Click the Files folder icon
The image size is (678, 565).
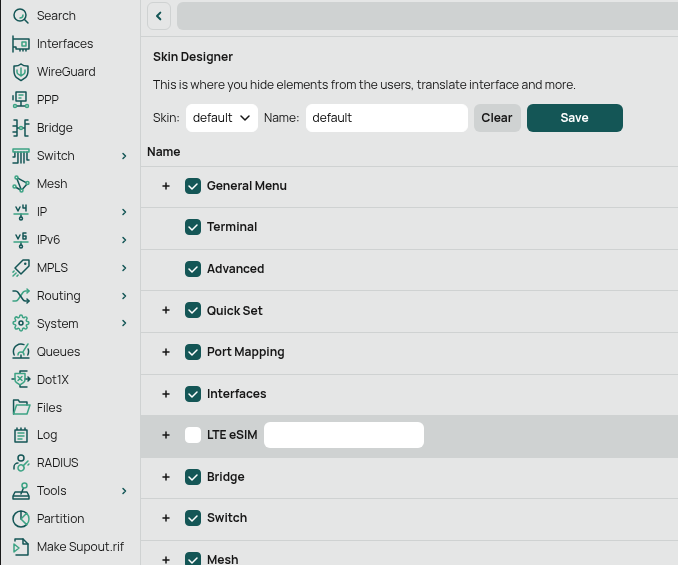20,408
